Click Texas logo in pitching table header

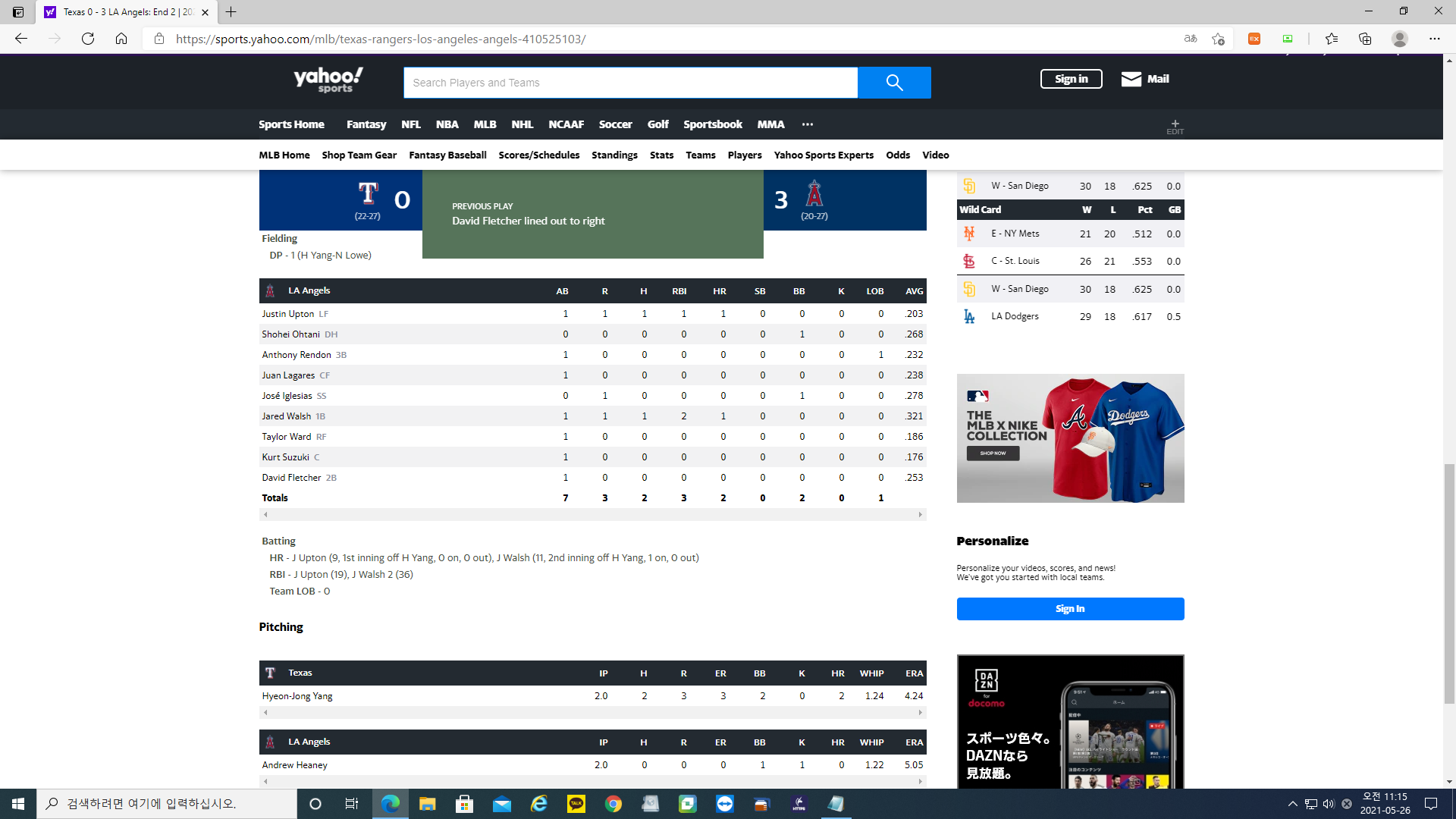[270, 673]
